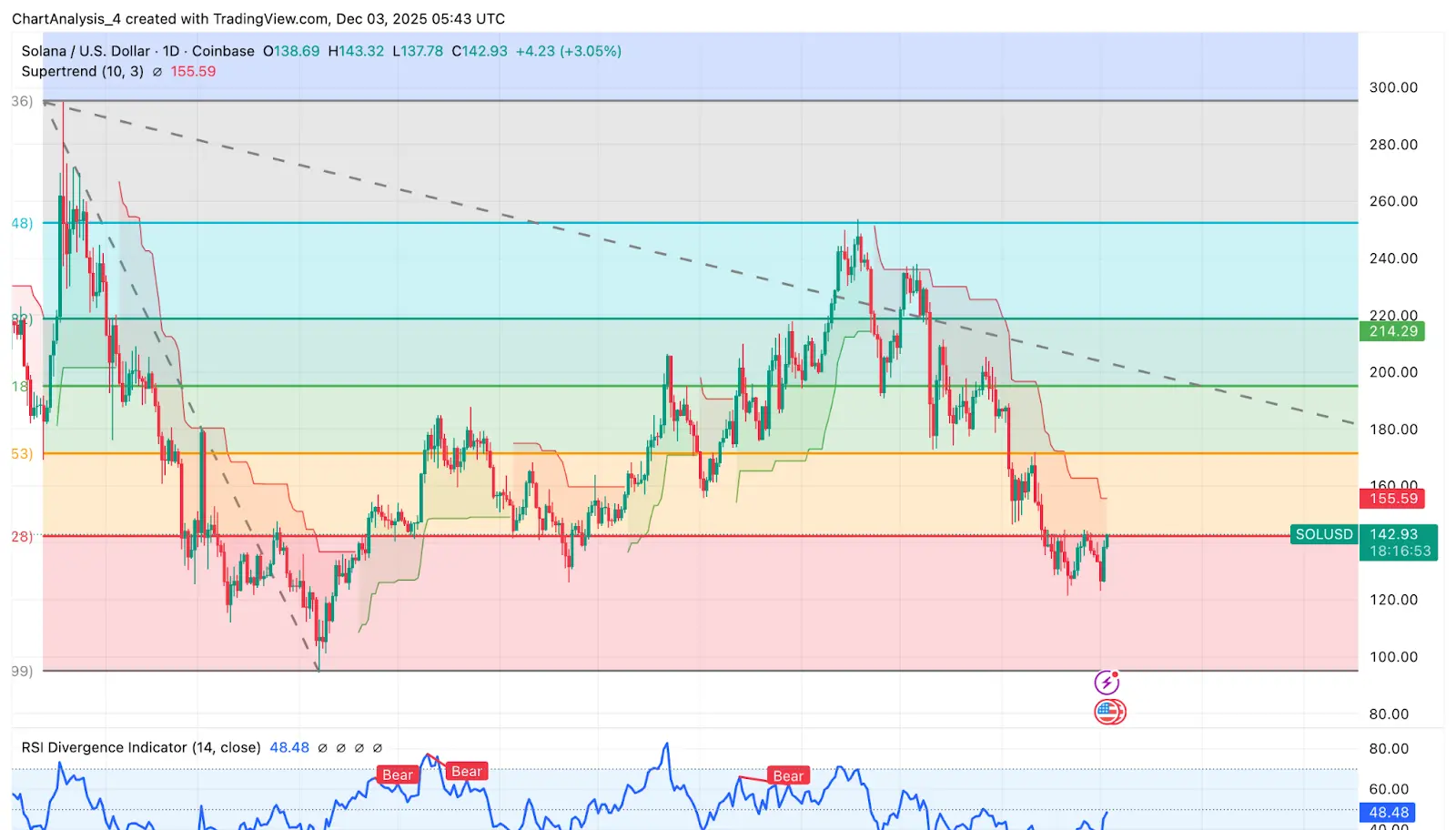Click the teal Fibonacci level label ending 48)
The height and width of the screenshot is (830, 1456).
[x=22, y=223]
